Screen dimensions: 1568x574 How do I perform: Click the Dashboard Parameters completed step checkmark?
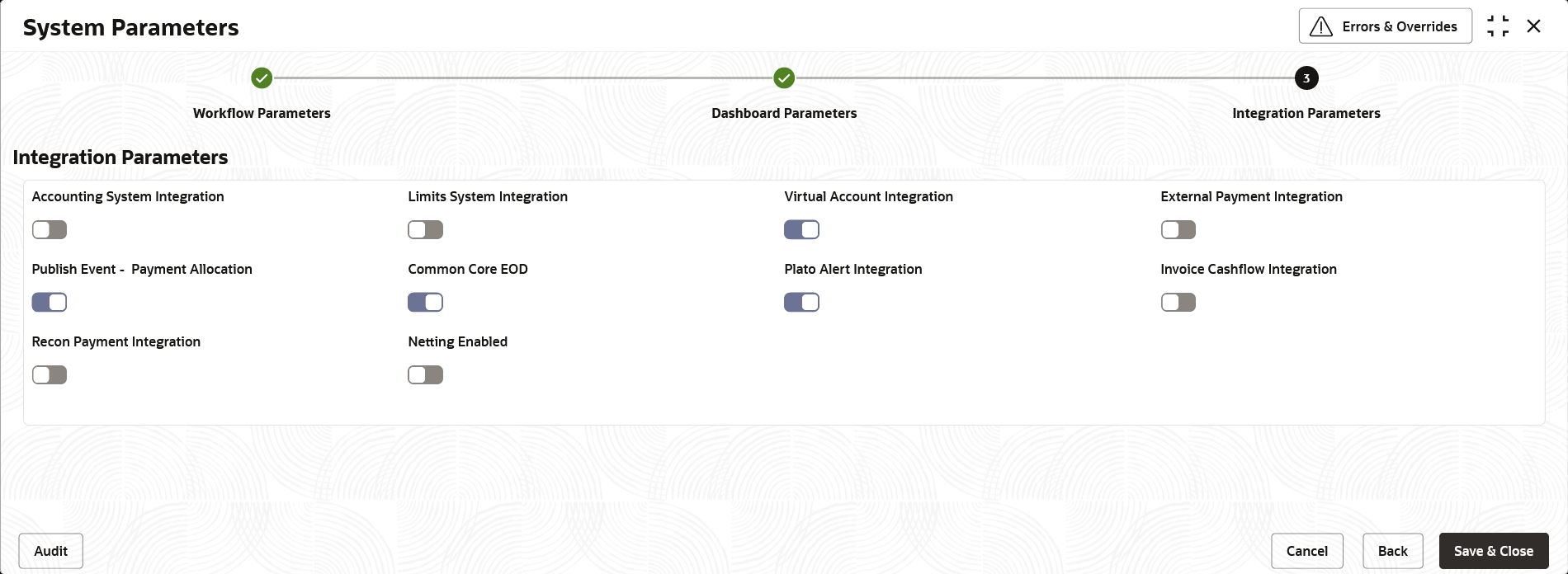pos(784,78)
